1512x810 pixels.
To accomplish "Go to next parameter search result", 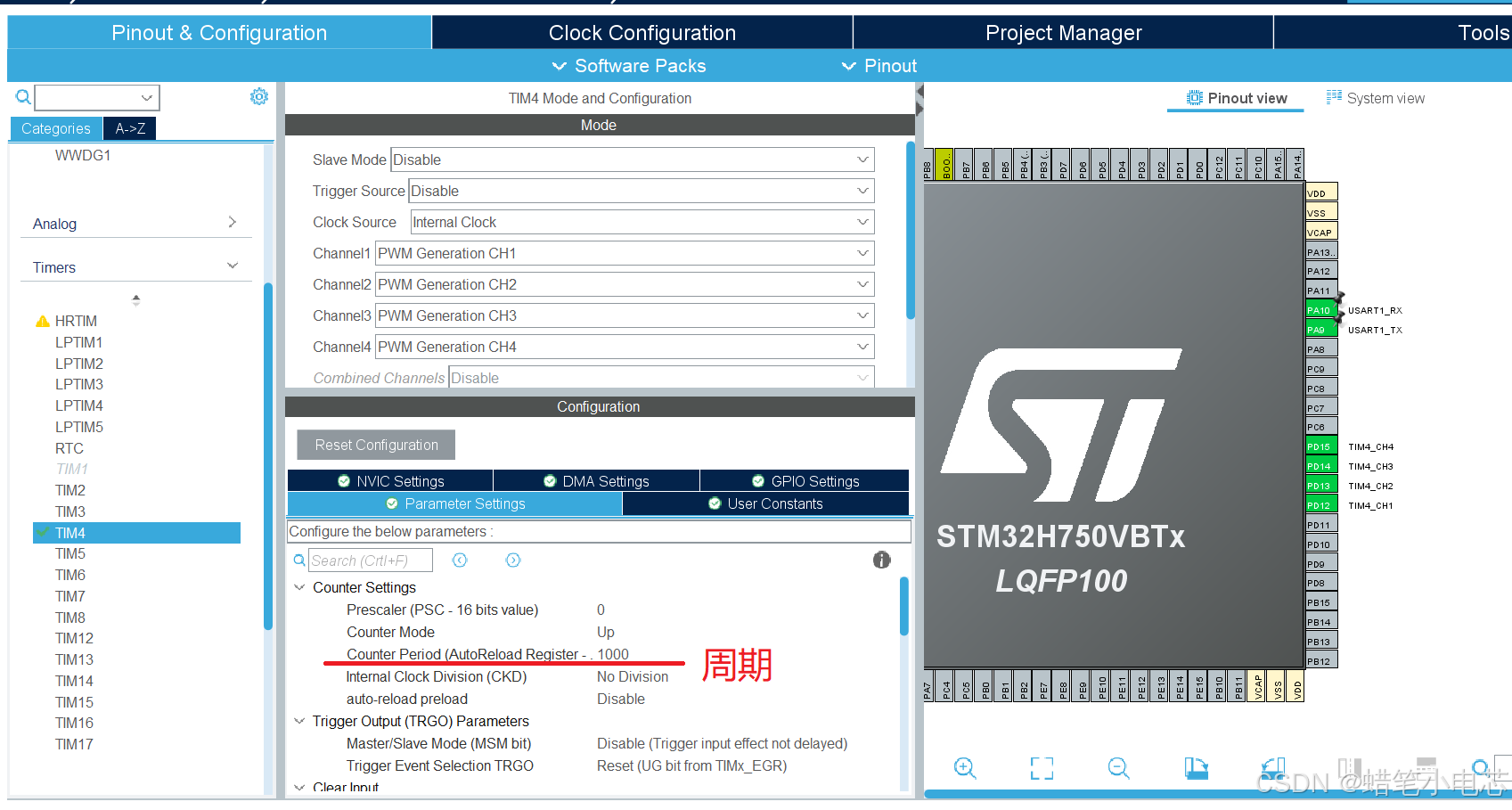I will click(x=513, y=560).
